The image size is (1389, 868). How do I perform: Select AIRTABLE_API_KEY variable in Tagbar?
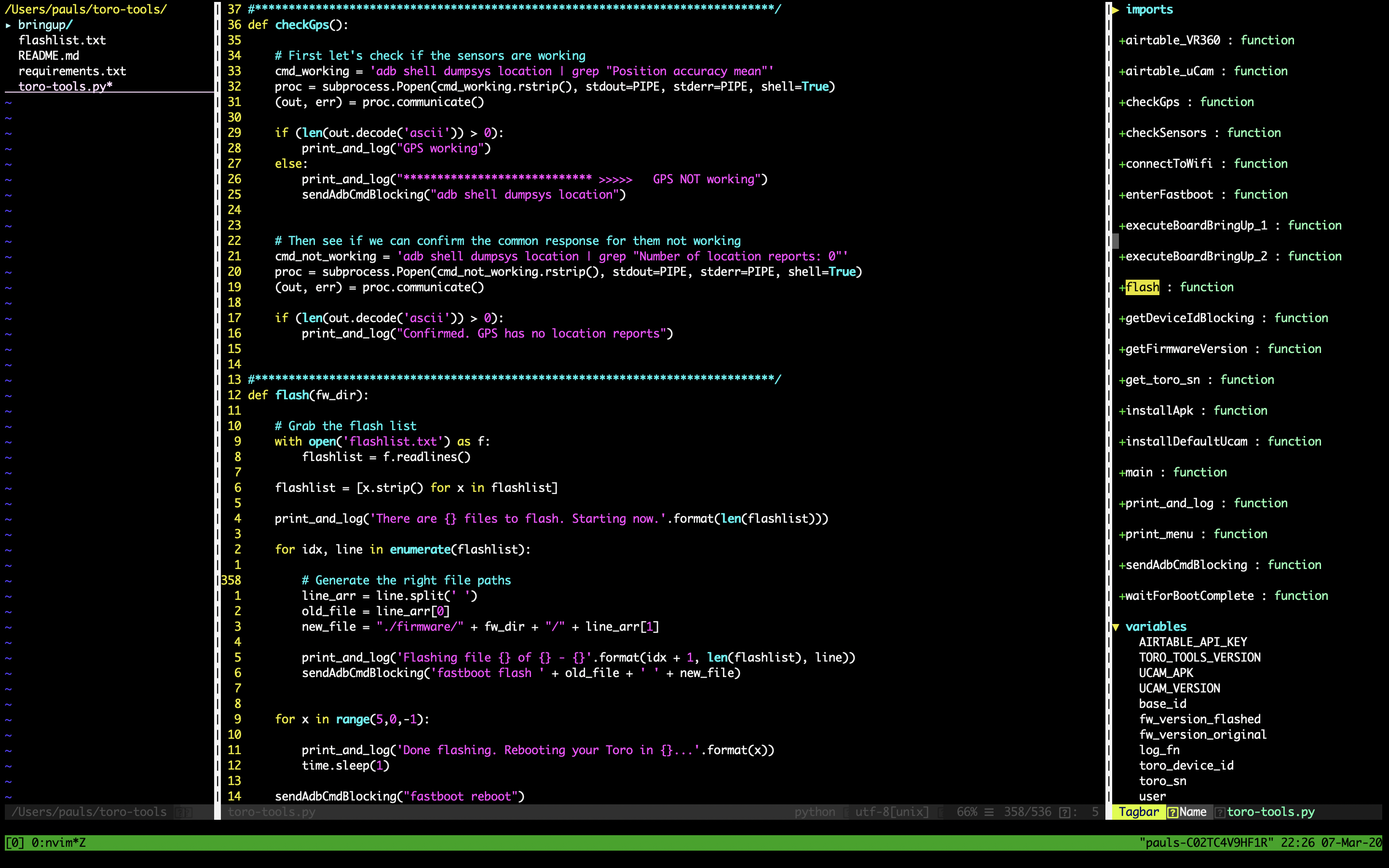pos(1193,642)
